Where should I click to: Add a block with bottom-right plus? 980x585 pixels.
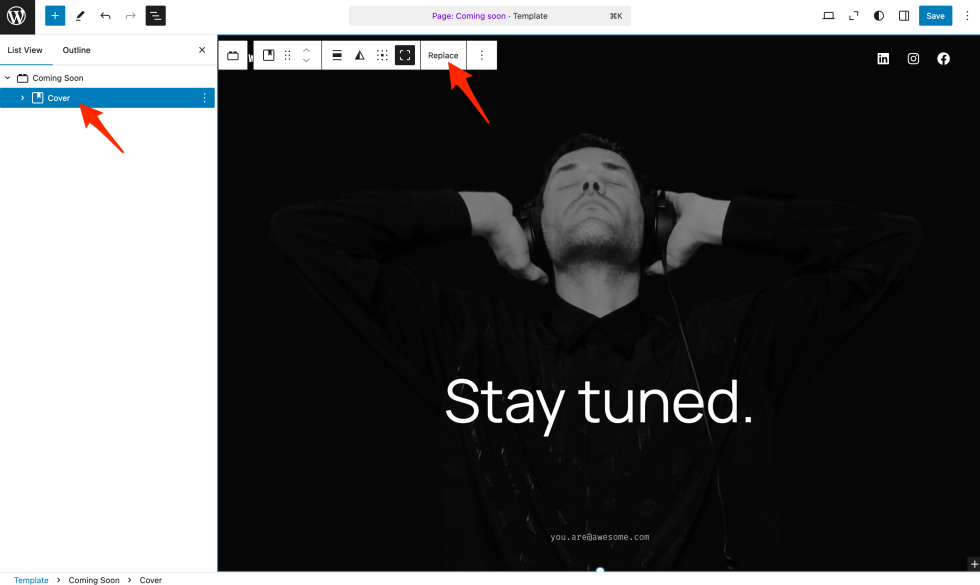pos(974,564)
